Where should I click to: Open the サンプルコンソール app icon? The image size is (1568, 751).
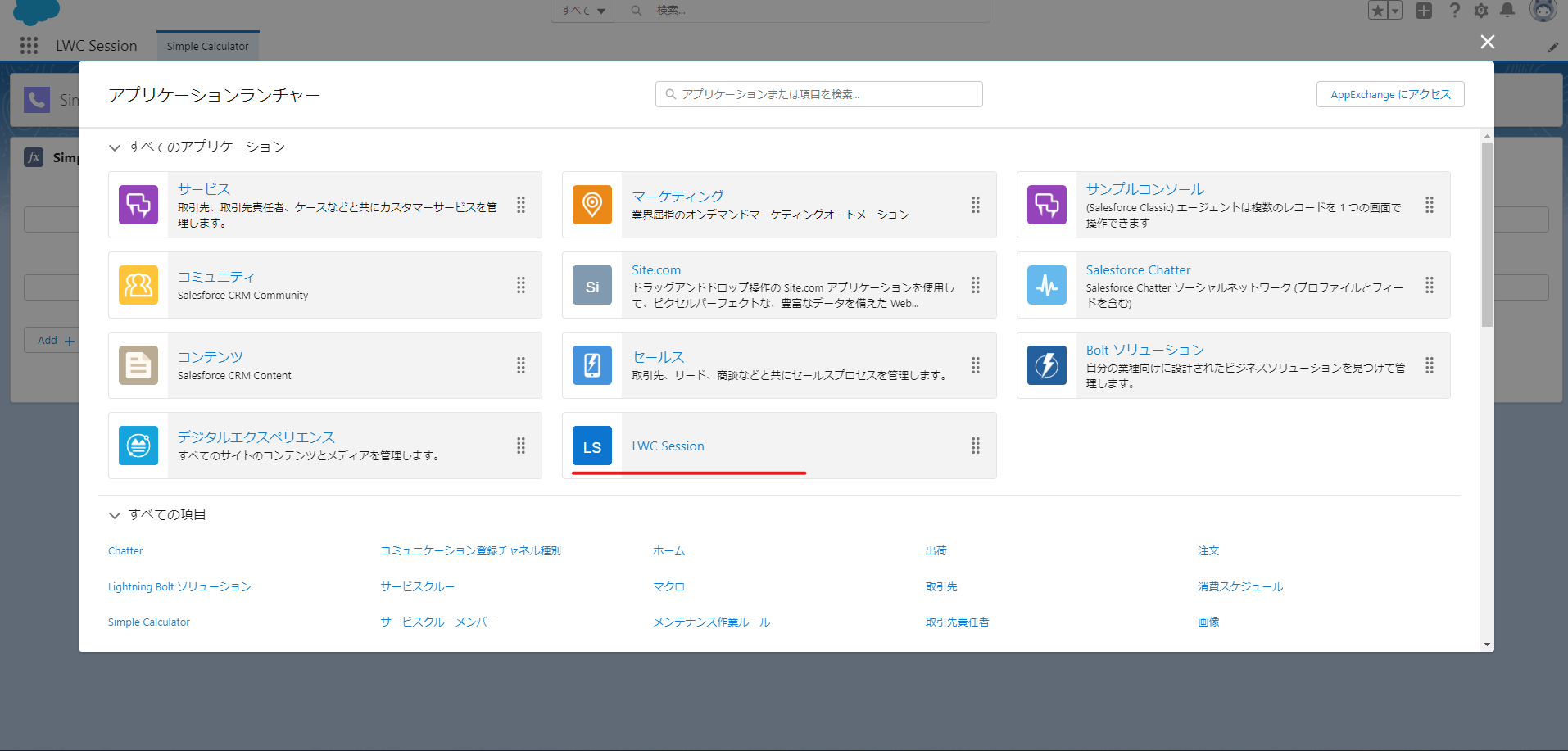1047,205
